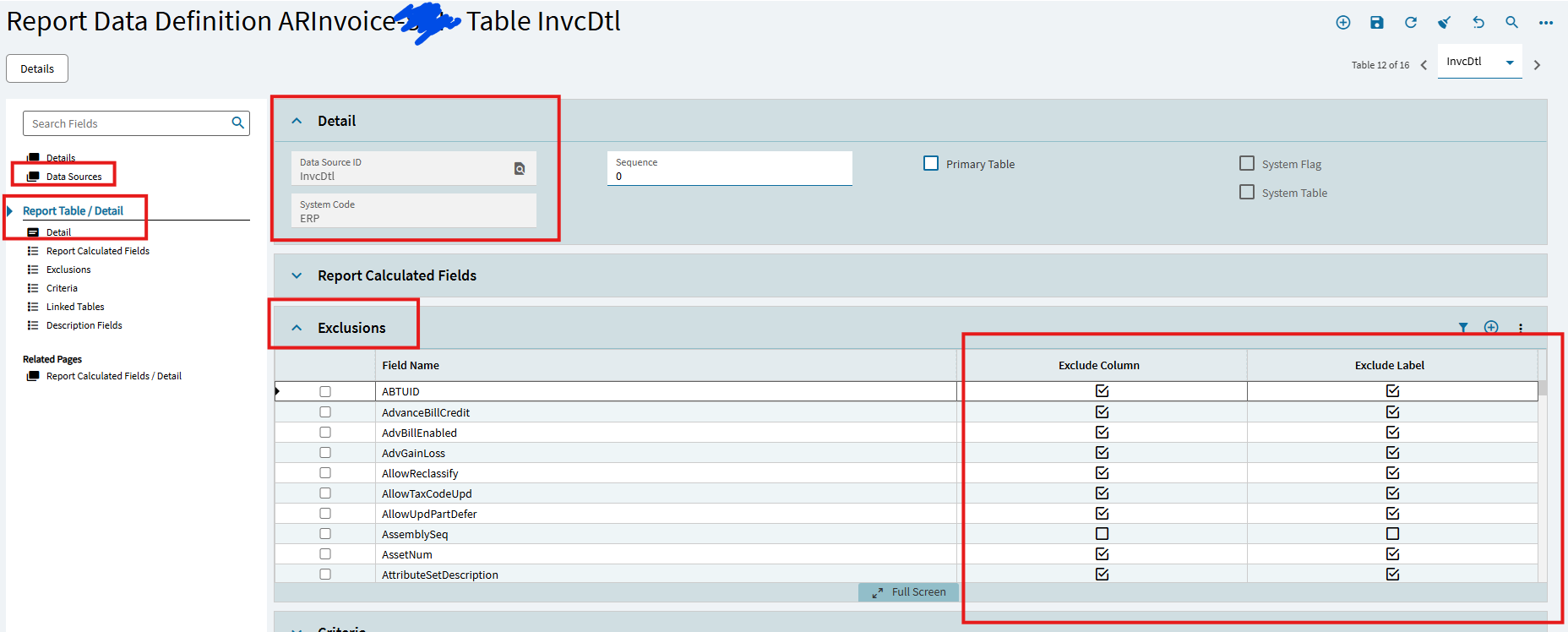
Task: Open Exclusions grid overflow menu
Action: click(x=1521, y=328)
